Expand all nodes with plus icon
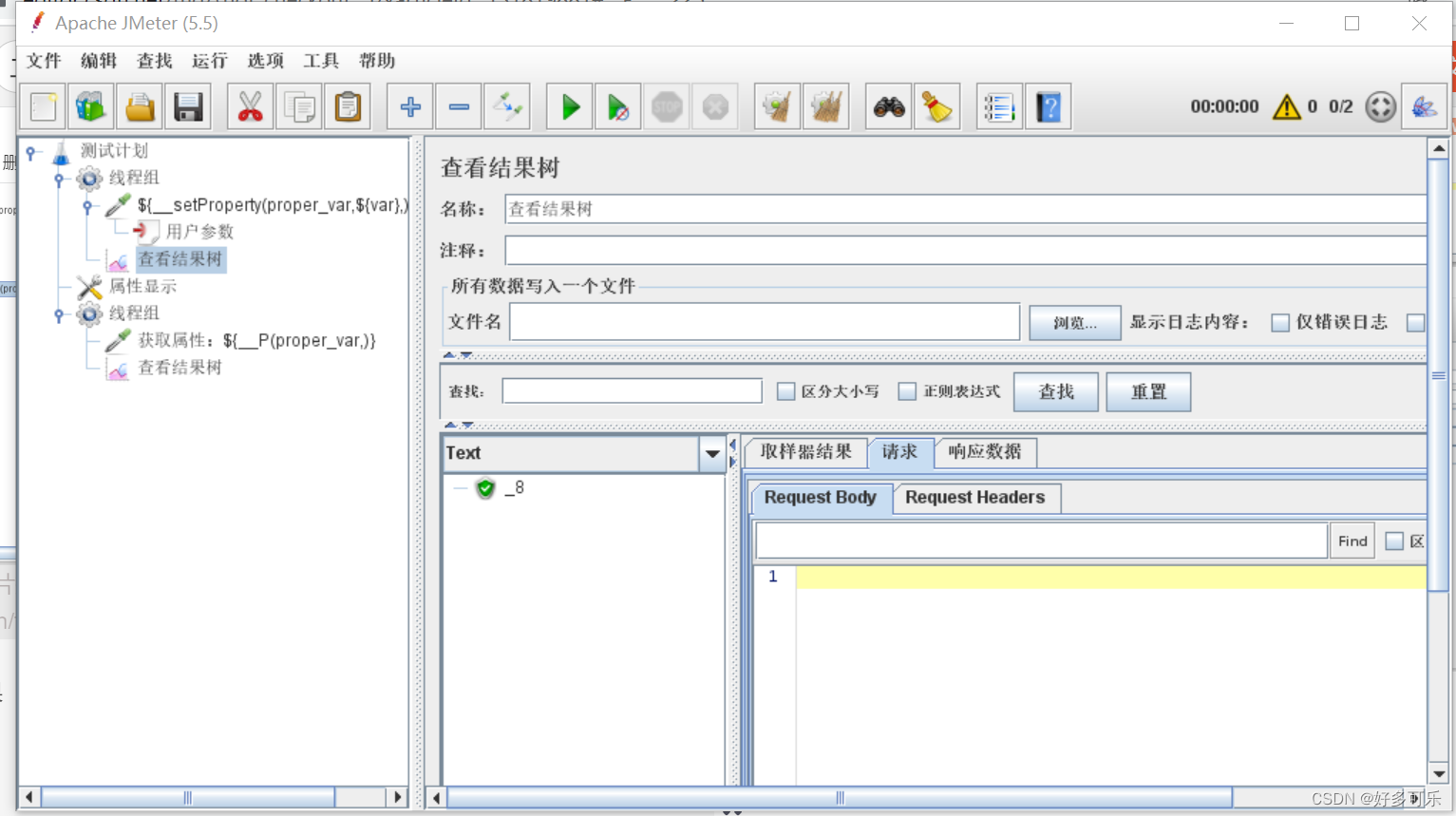This screenshot has height=816, width=1456. (410, 106)
